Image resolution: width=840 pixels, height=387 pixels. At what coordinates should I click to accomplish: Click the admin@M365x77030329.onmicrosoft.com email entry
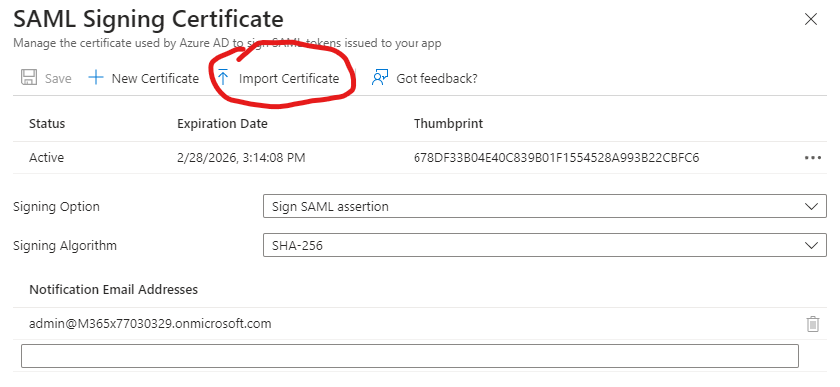(150, 324)
